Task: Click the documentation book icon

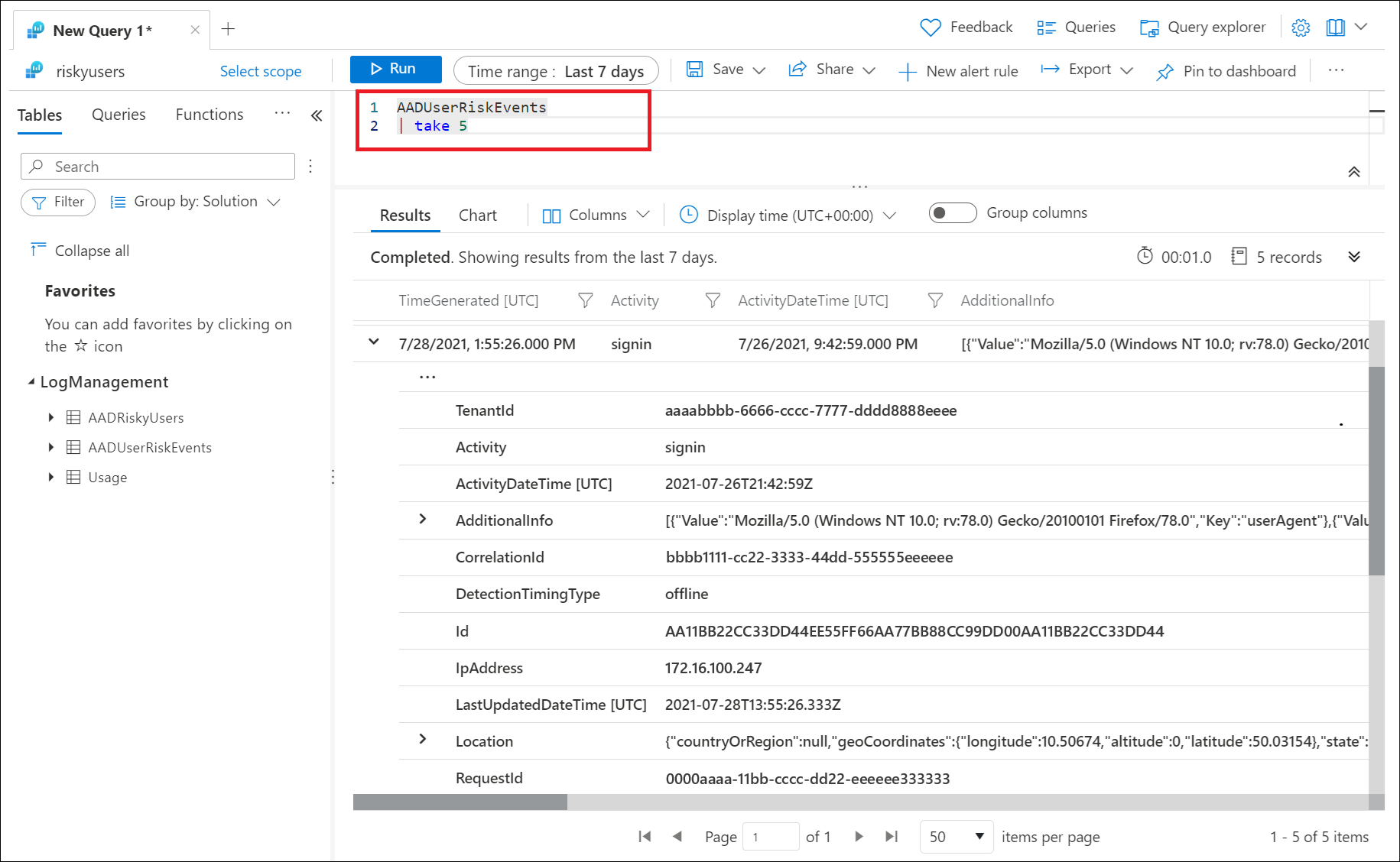Action: coord(1335,28)
